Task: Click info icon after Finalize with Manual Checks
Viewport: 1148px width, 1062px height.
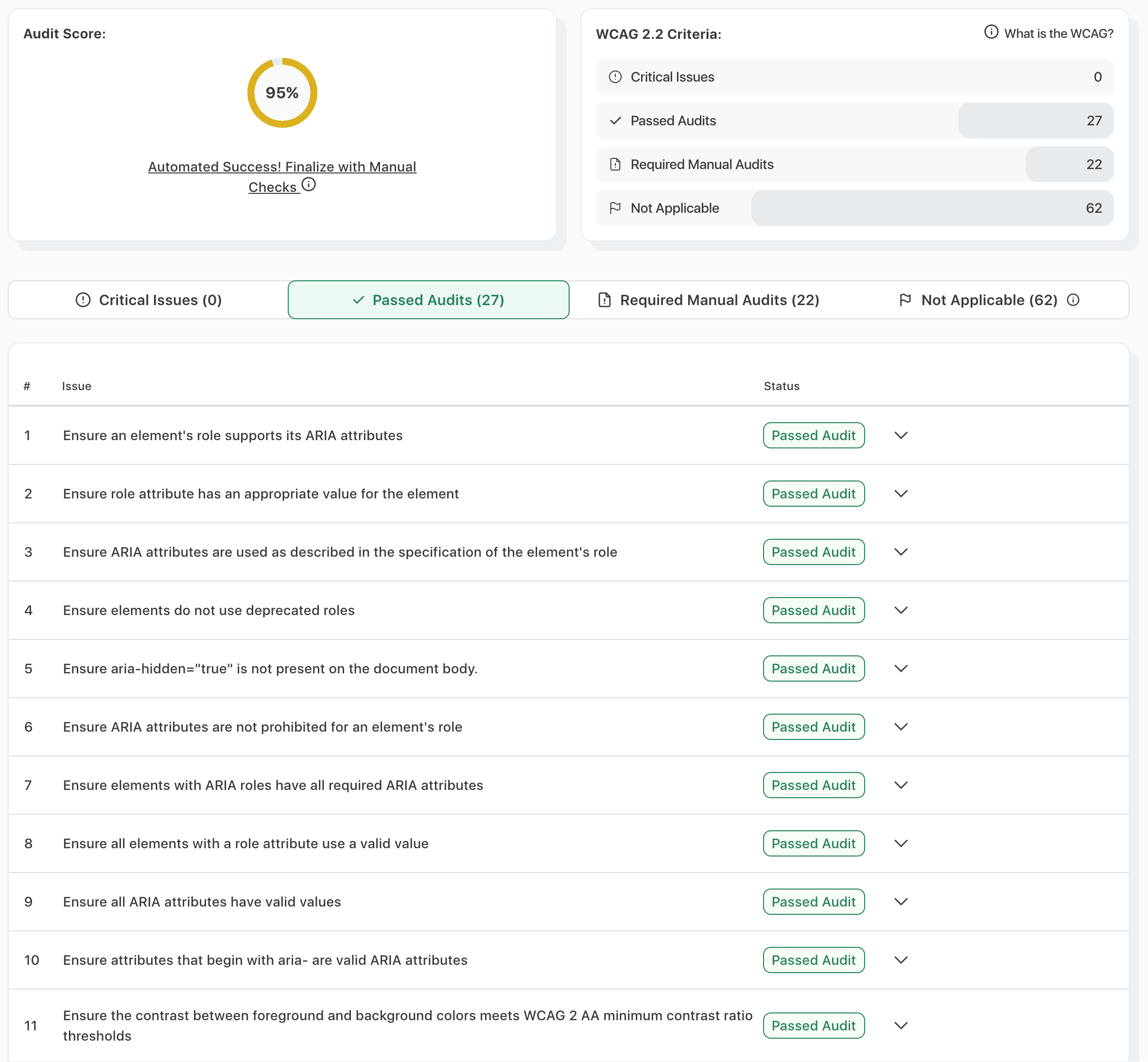Action: coord(309,185)
